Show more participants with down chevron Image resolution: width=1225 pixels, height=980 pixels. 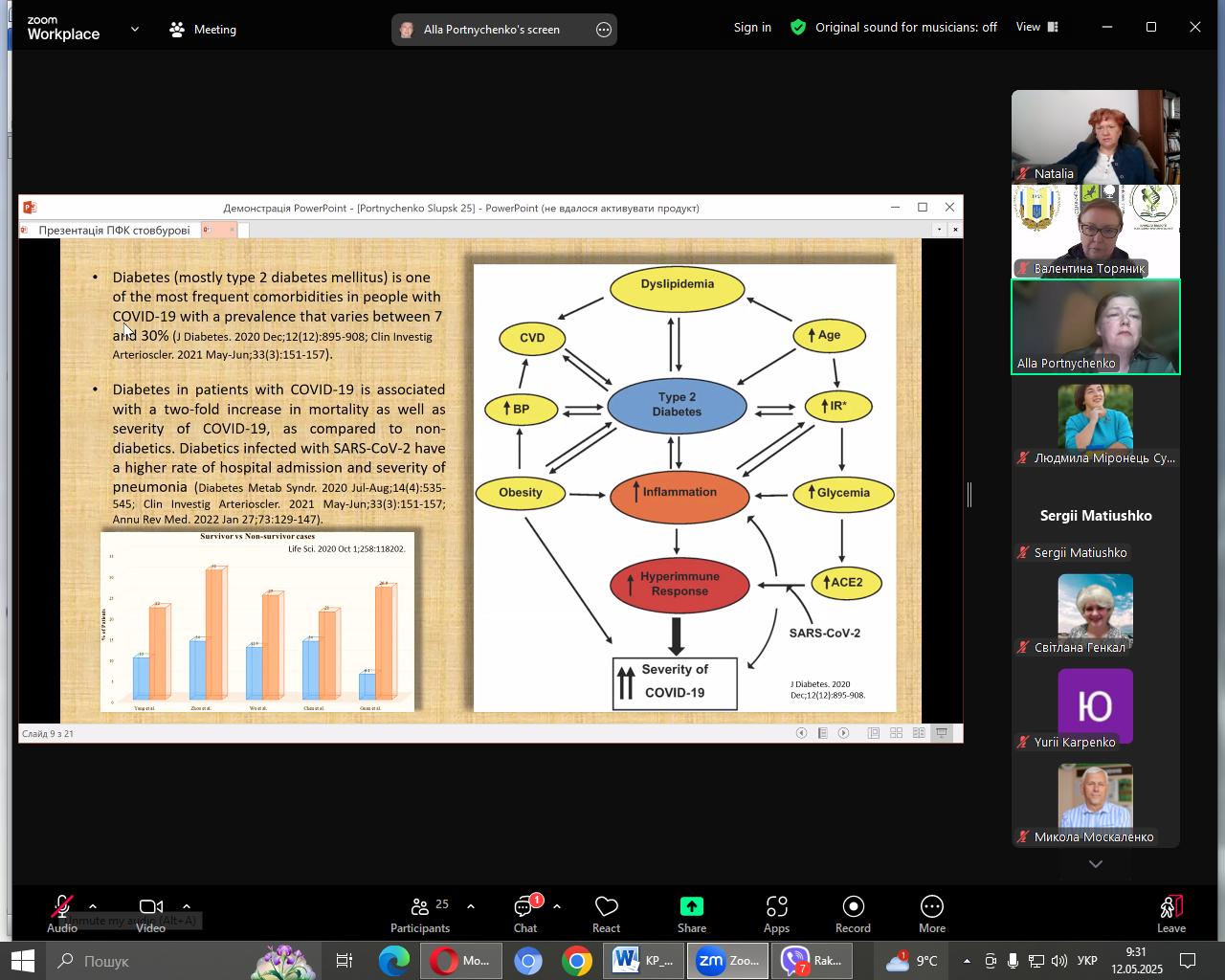click(1096, 864)
